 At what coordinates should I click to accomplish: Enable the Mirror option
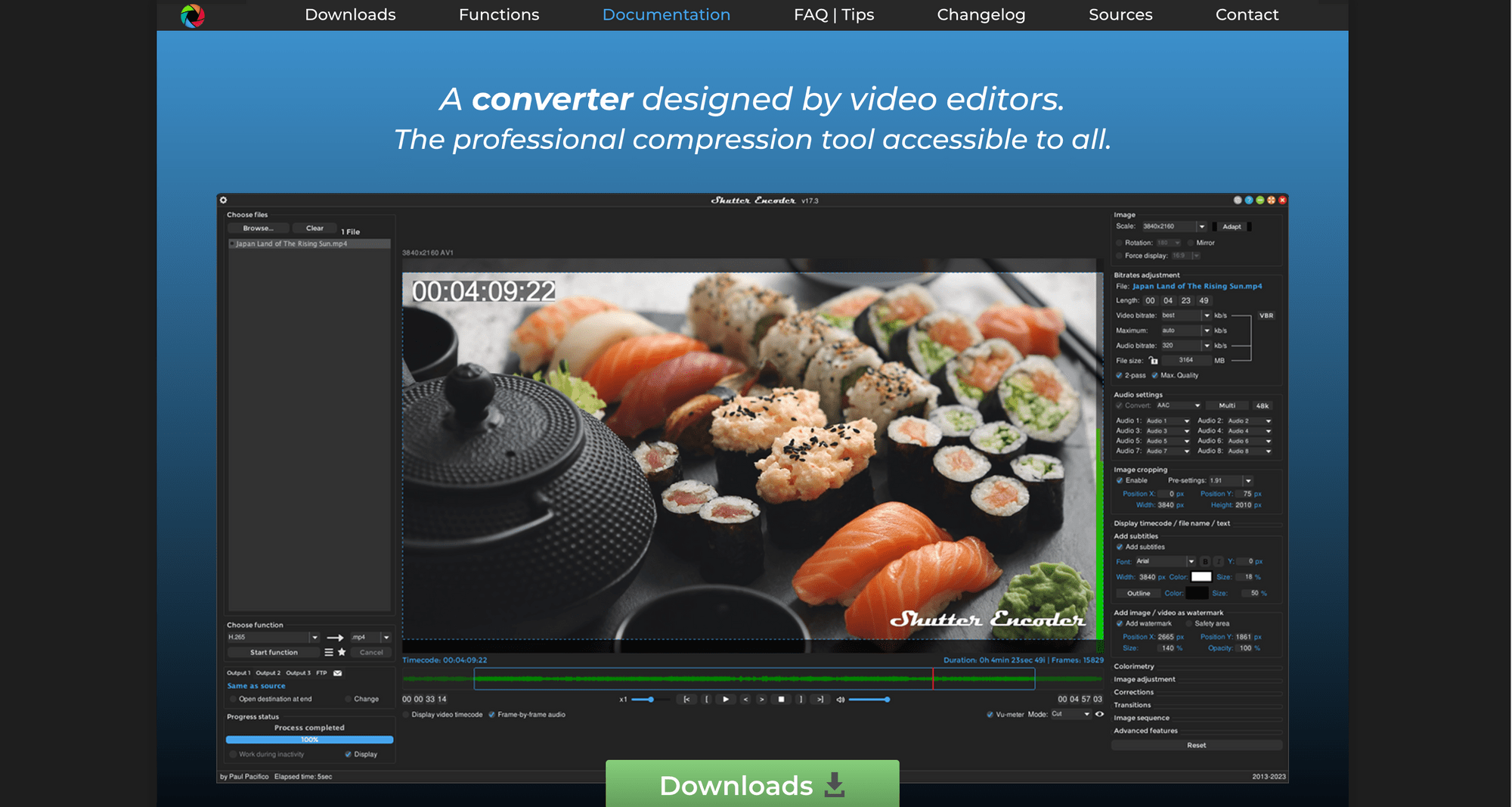click(1191, 243)
